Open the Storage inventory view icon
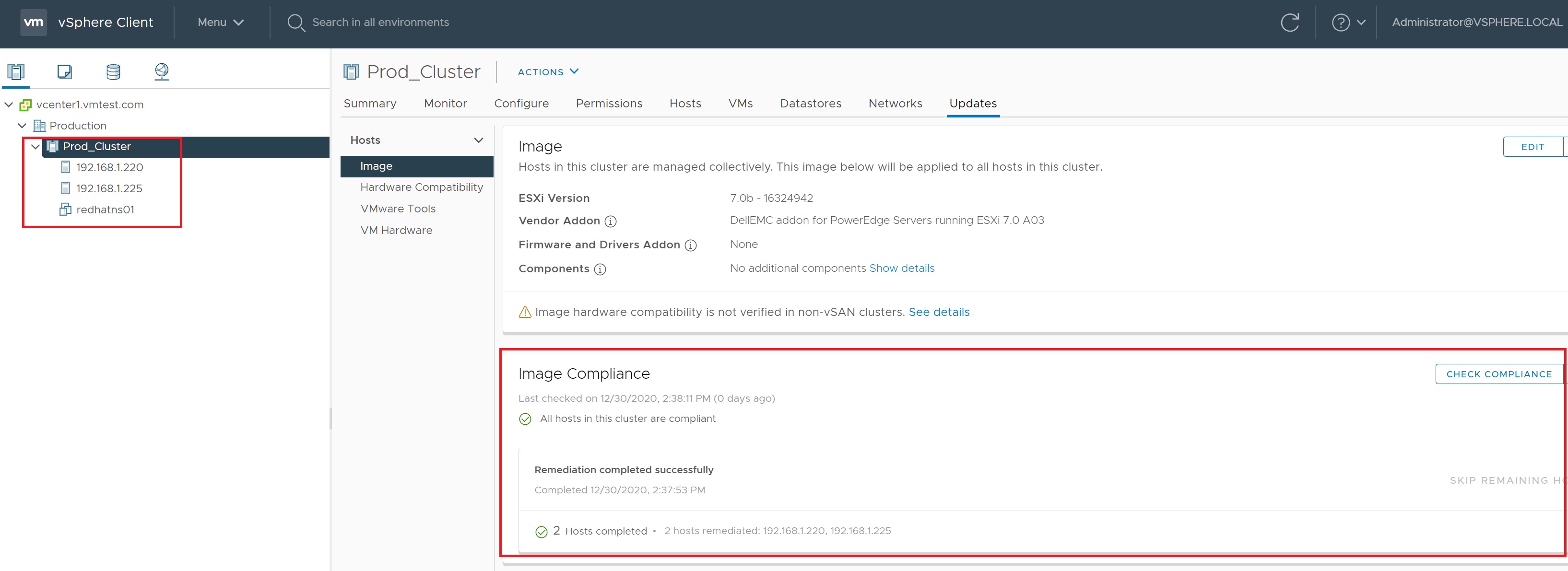Viewport: 1568px width, 571px height. coord(113,72)
